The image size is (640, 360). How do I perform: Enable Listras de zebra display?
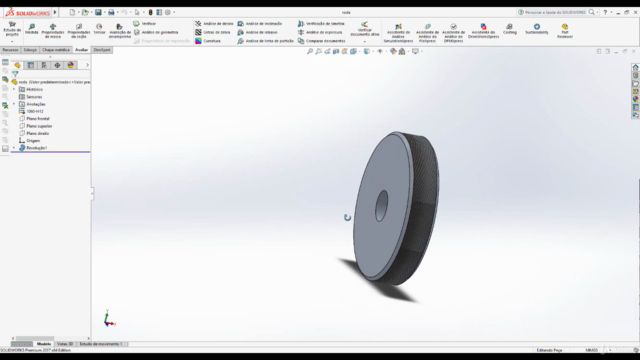click(x=213, y=32)
